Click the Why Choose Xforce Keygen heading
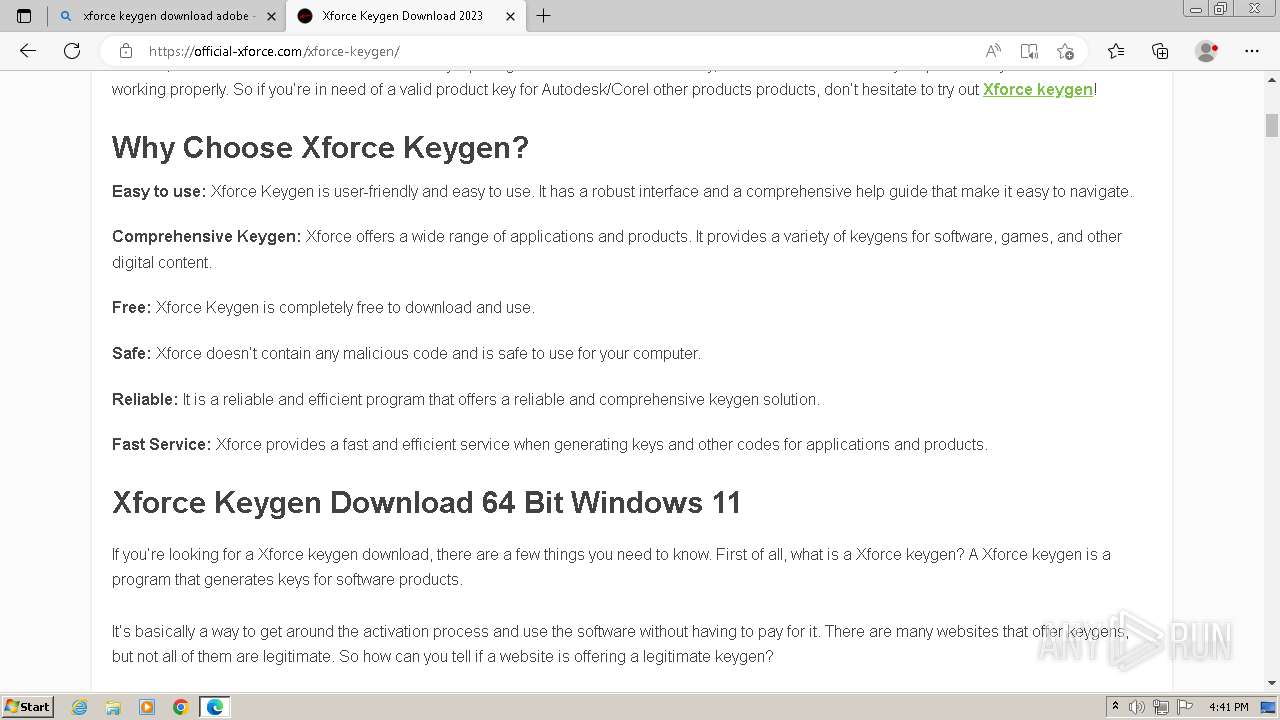The image size is (1280, 720). tap(320, 148)
